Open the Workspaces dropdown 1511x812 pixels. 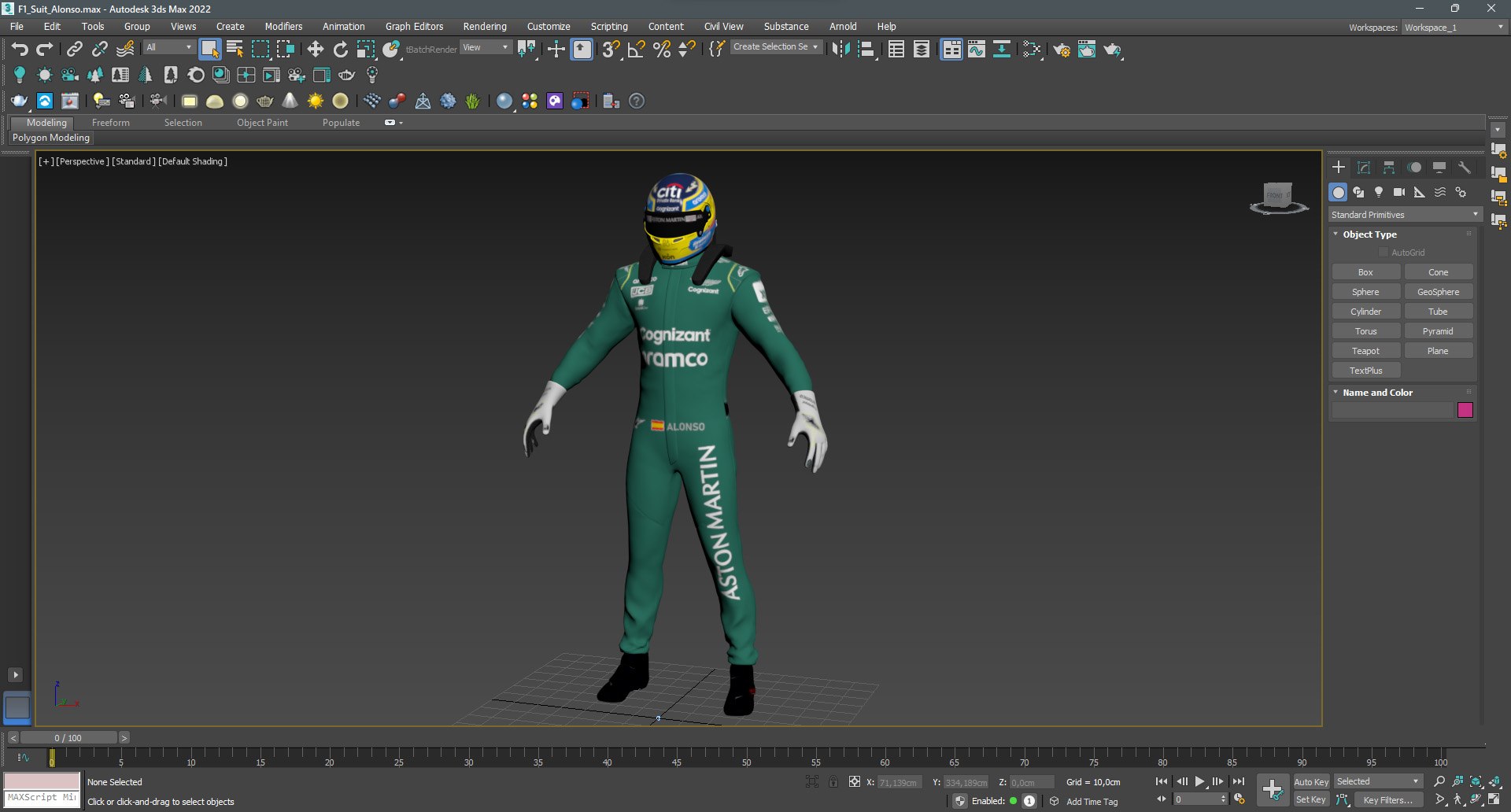1454,27
